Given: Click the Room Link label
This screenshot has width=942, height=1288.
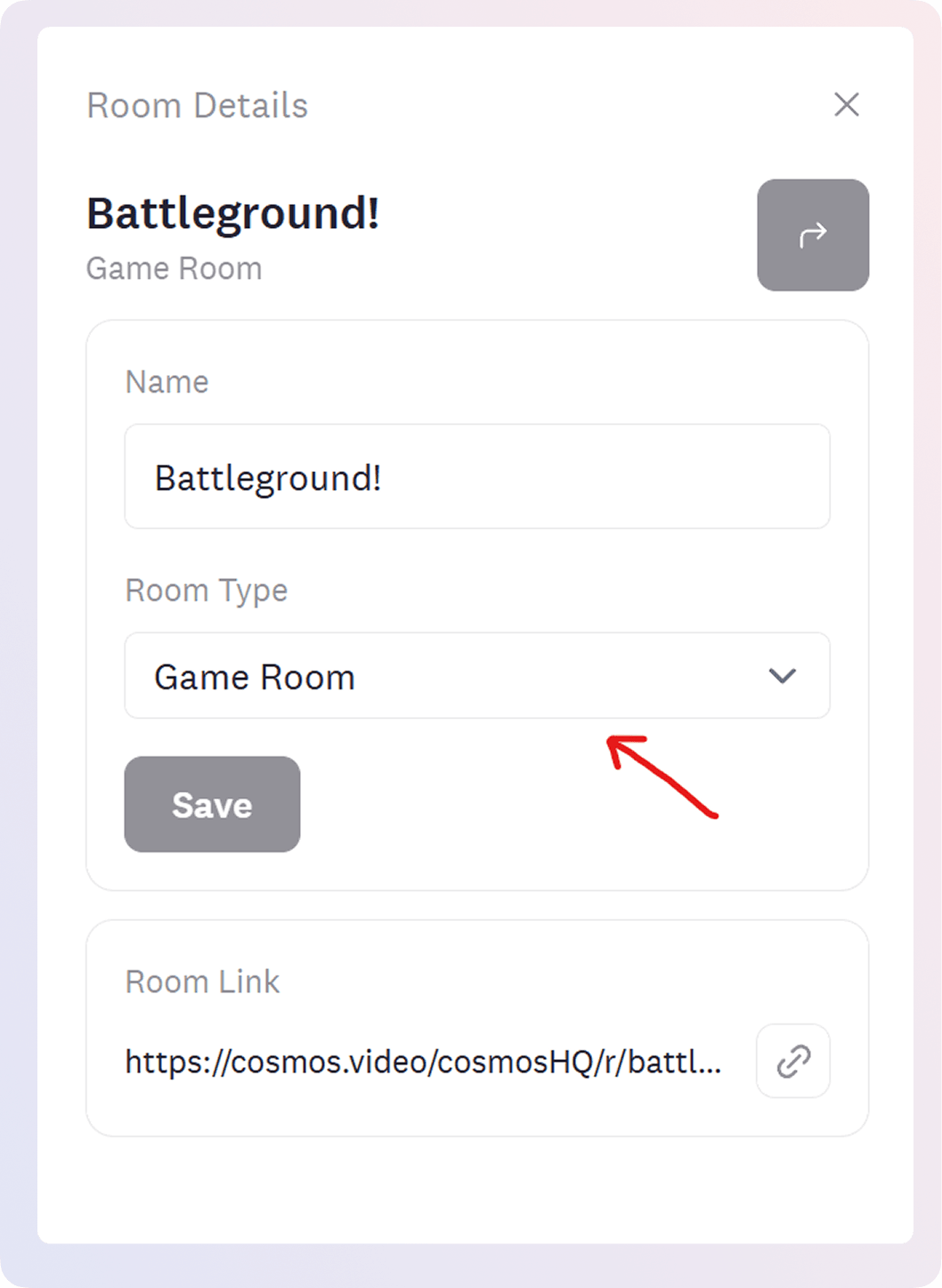Looking at the screenshot, I should (x=202, y=982).
